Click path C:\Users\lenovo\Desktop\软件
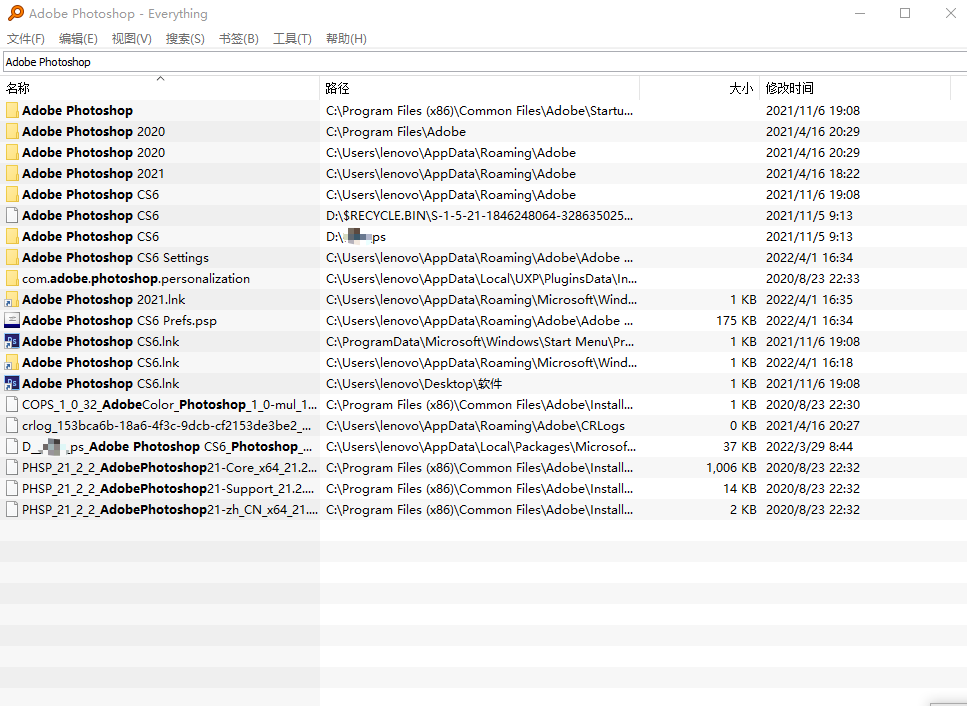Screen dimensions: 967x706 coord(414,384)
